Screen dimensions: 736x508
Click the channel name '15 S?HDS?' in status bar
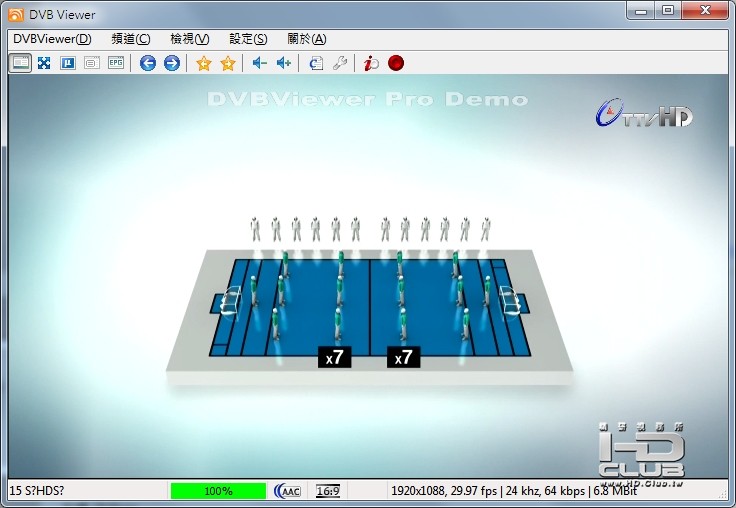37,491
